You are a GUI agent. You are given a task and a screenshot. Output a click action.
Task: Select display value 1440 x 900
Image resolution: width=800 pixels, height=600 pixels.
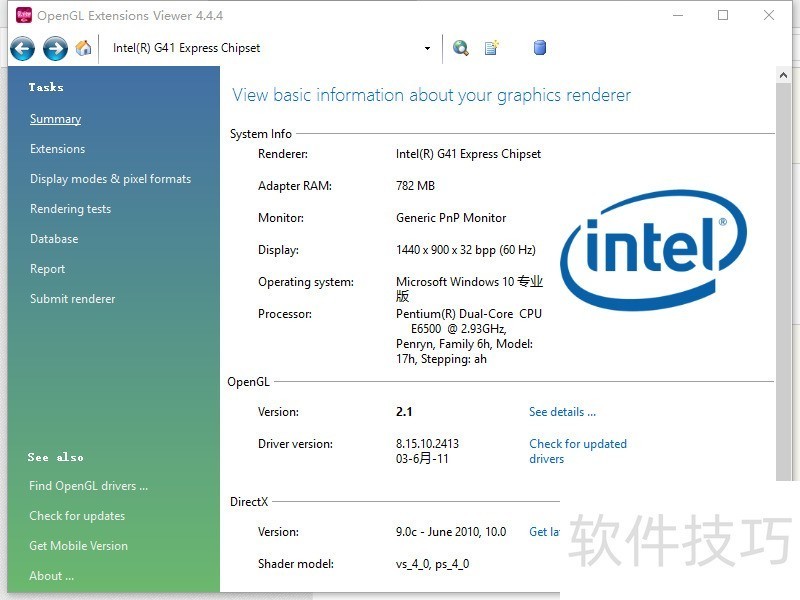(x=466, y=250)
